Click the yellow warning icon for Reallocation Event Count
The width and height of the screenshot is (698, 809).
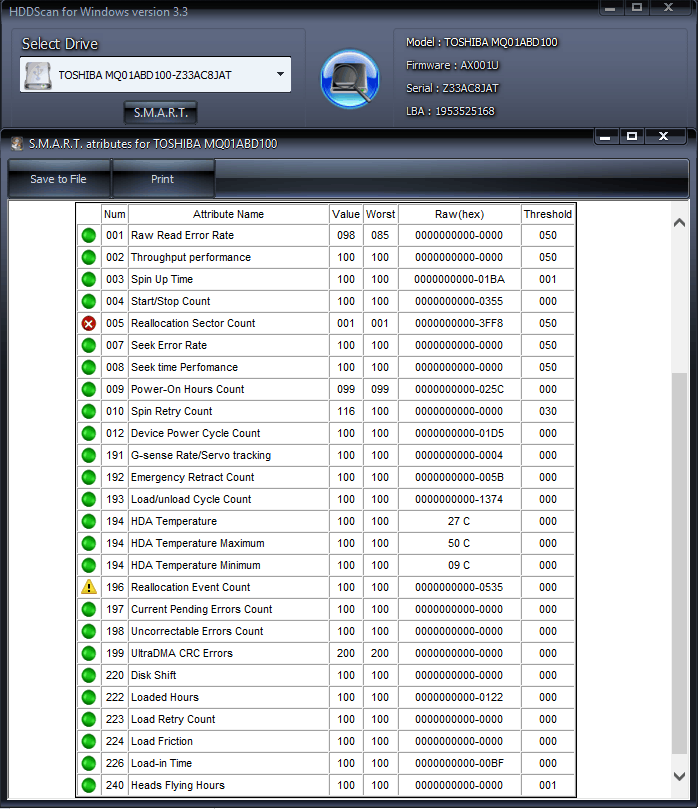[x=89, y=587]
